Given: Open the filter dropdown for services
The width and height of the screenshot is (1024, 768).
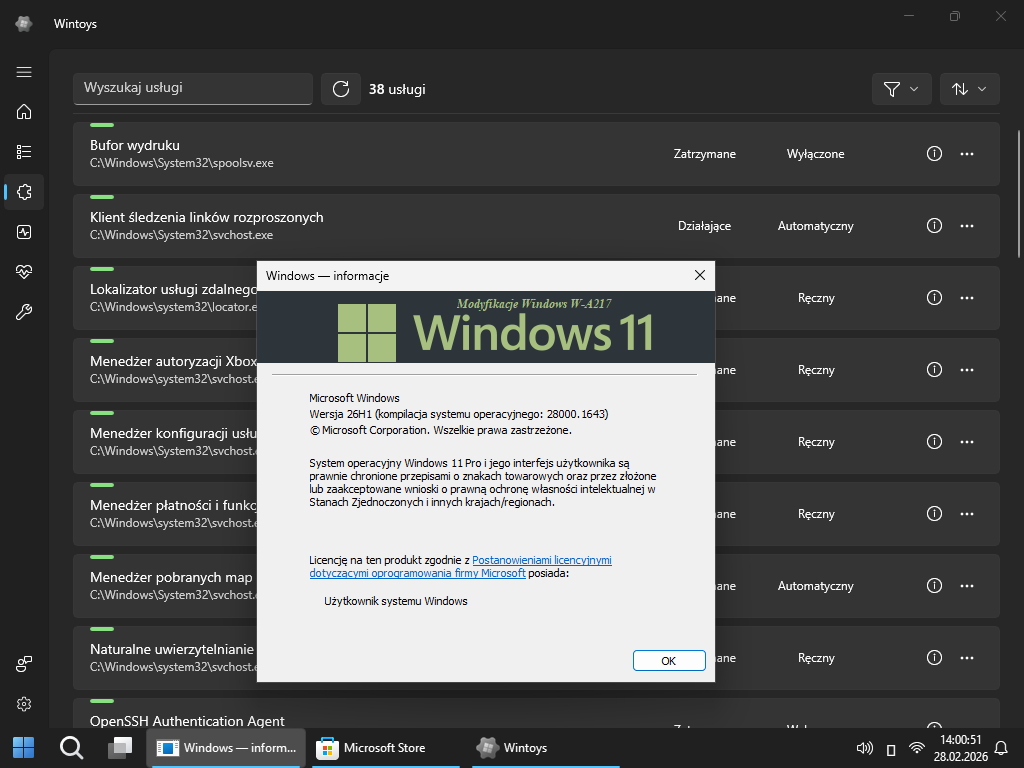Looking at the screenshot, I should click(901, 89).
